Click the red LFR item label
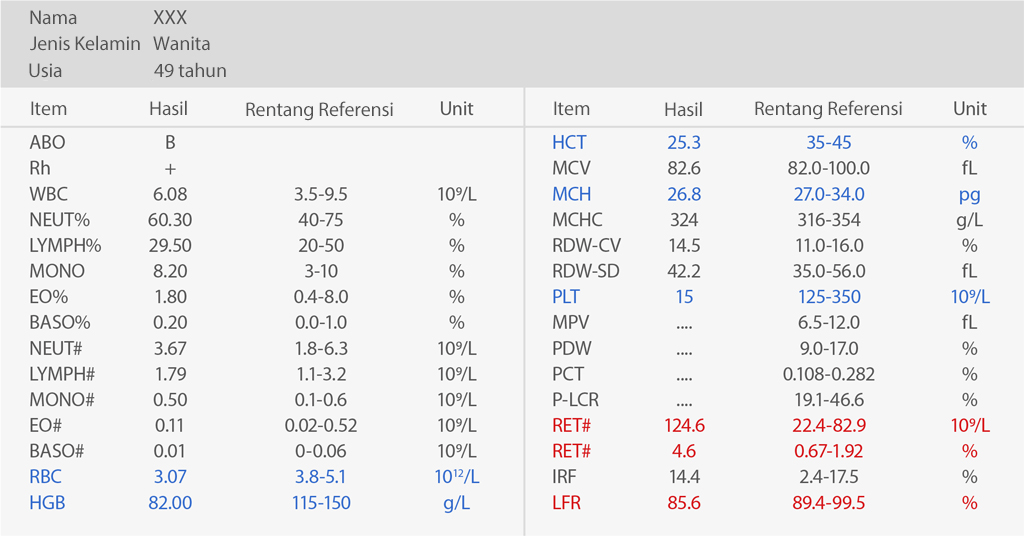 [x=567, y=503]
